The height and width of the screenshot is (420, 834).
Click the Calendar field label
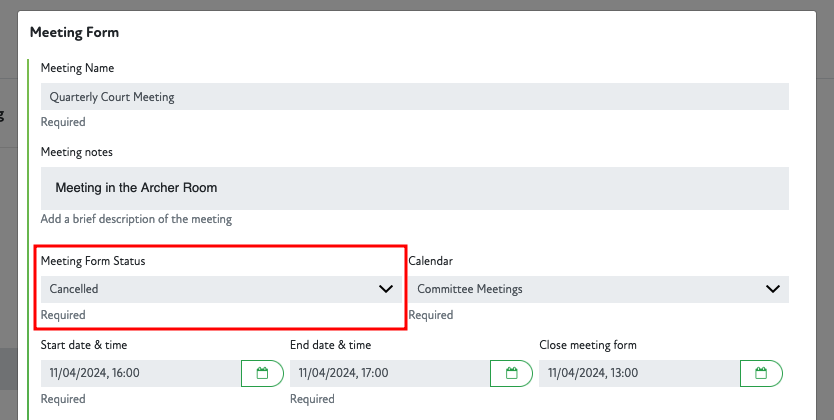[430, 261]
